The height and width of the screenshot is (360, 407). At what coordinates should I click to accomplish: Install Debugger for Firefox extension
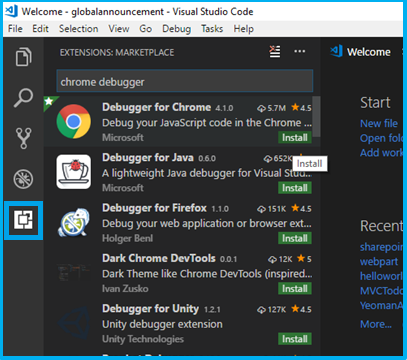295,238
